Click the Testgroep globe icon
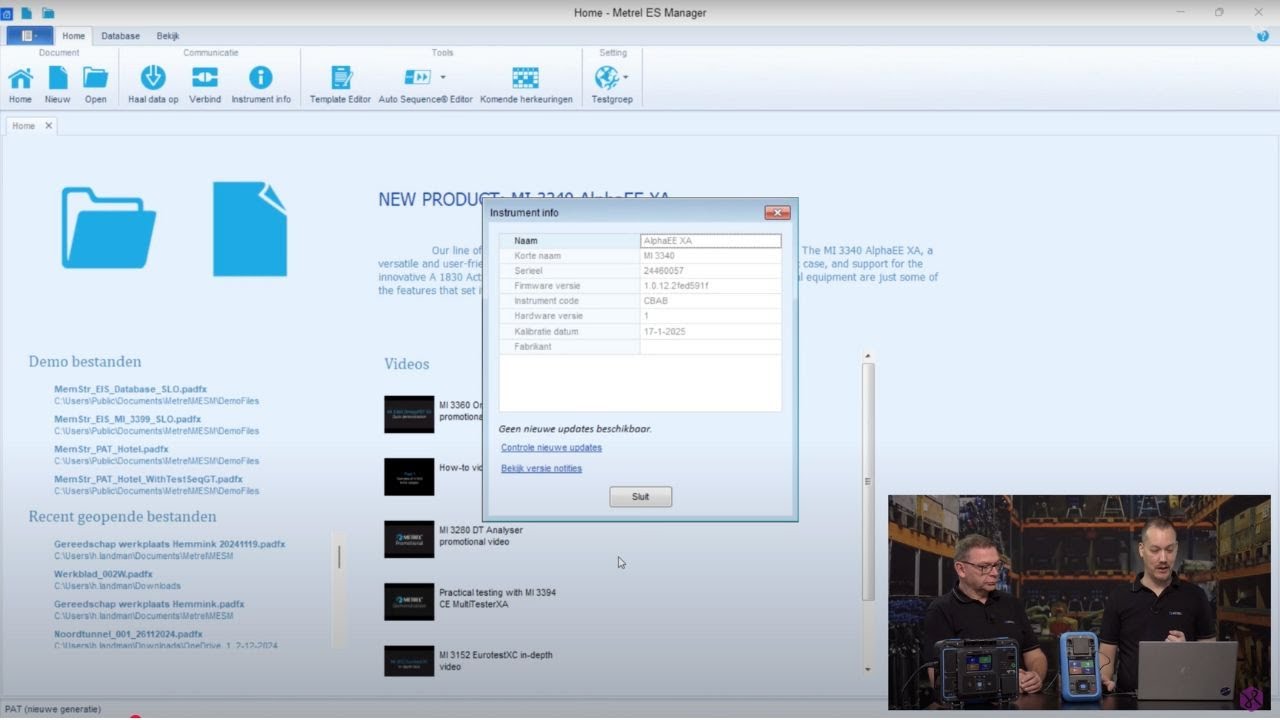 click(x=607, y=78)
